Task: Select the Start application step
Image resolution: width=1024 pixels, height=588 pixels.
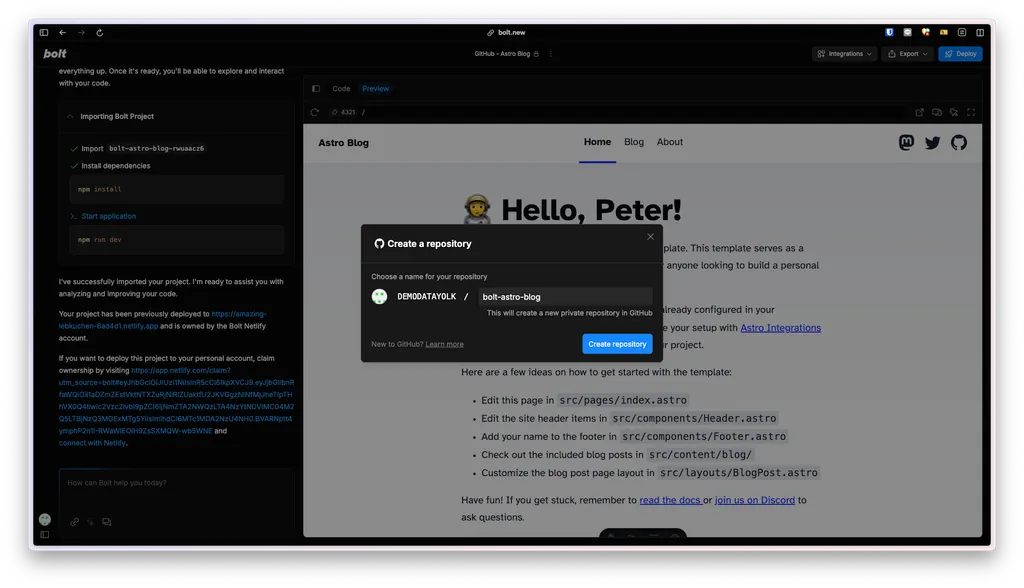Action: coord(103,216)
